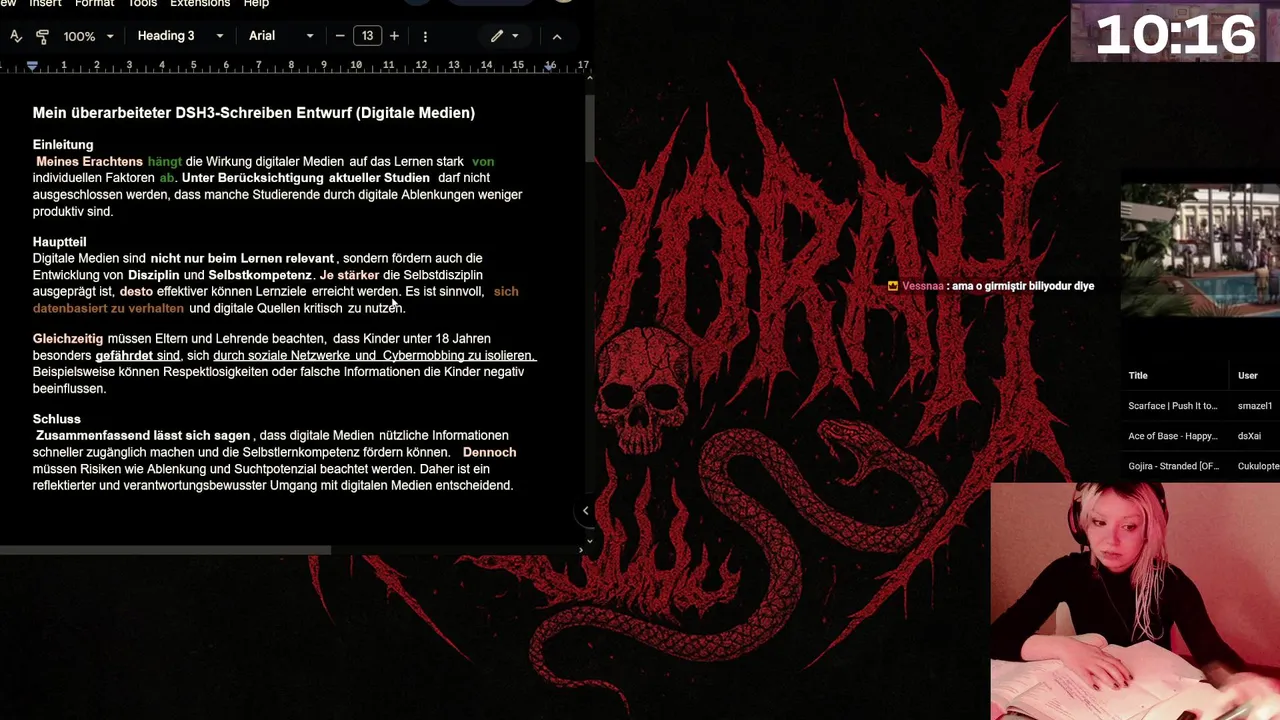Click the 'Hauptteil' heading
The height and width of the screenshot is (720, 1280).
click(x=59, y=242)
